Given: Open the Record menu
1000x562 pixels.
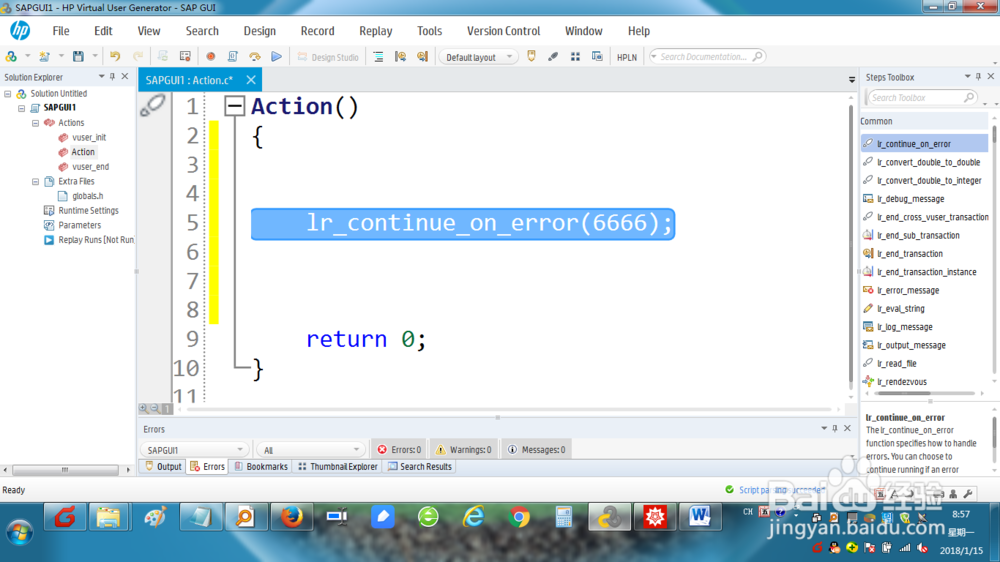Looking at the screenshot, I should 318,31.
